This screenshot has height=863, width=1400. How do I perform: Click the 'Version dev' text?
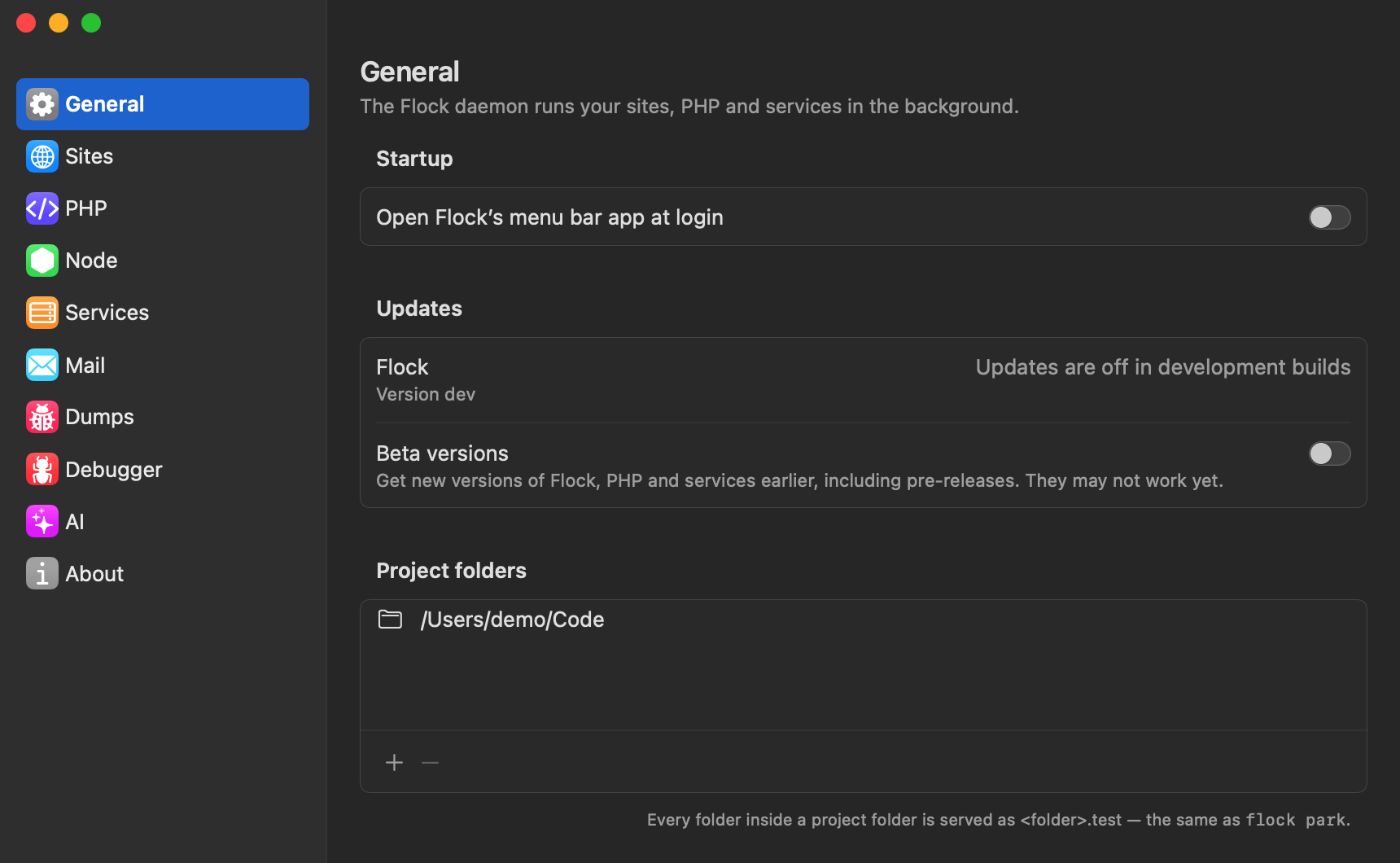click(426, 394)
